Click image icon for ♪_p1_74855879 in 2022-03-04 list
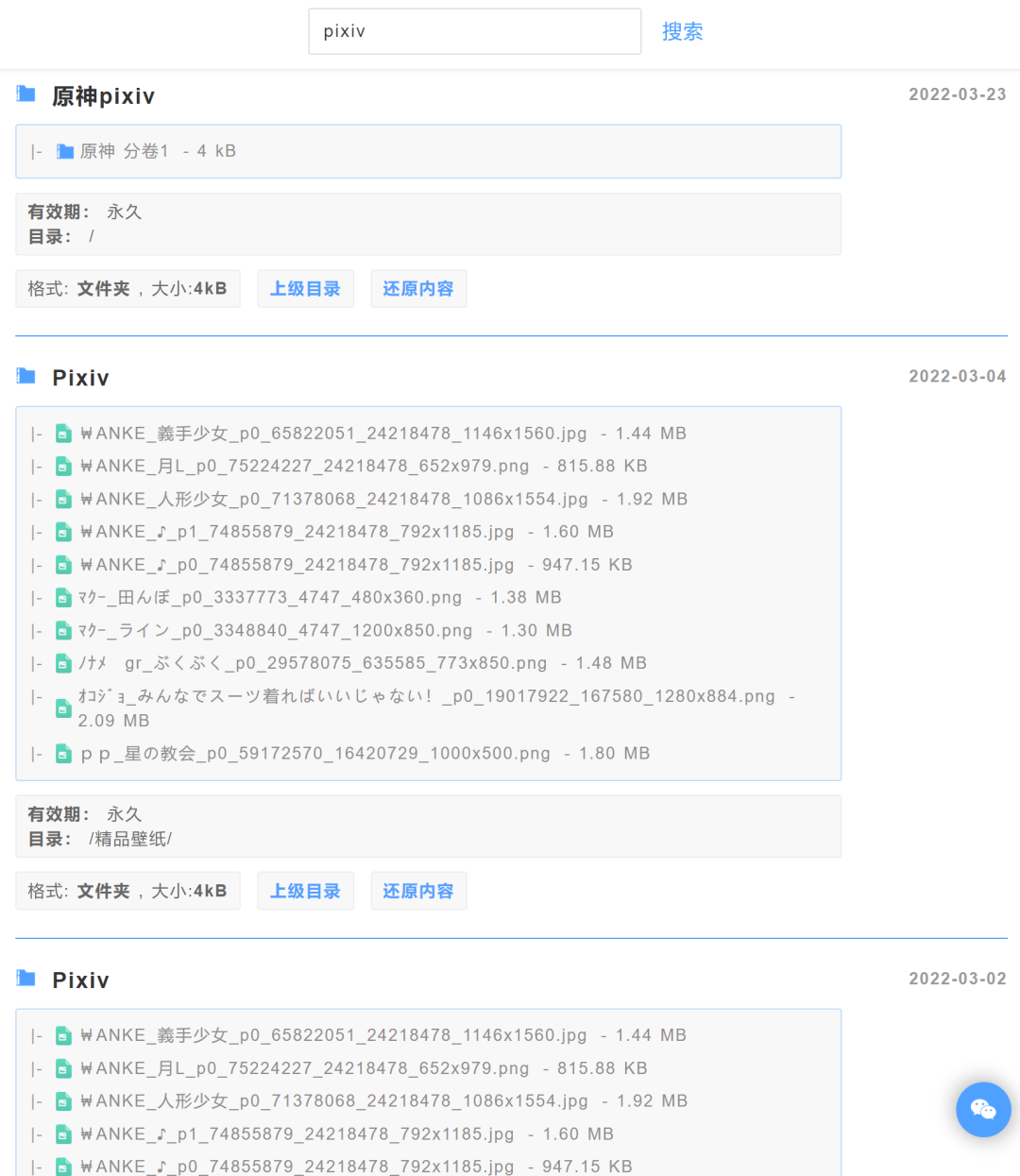 pos(63,533)
